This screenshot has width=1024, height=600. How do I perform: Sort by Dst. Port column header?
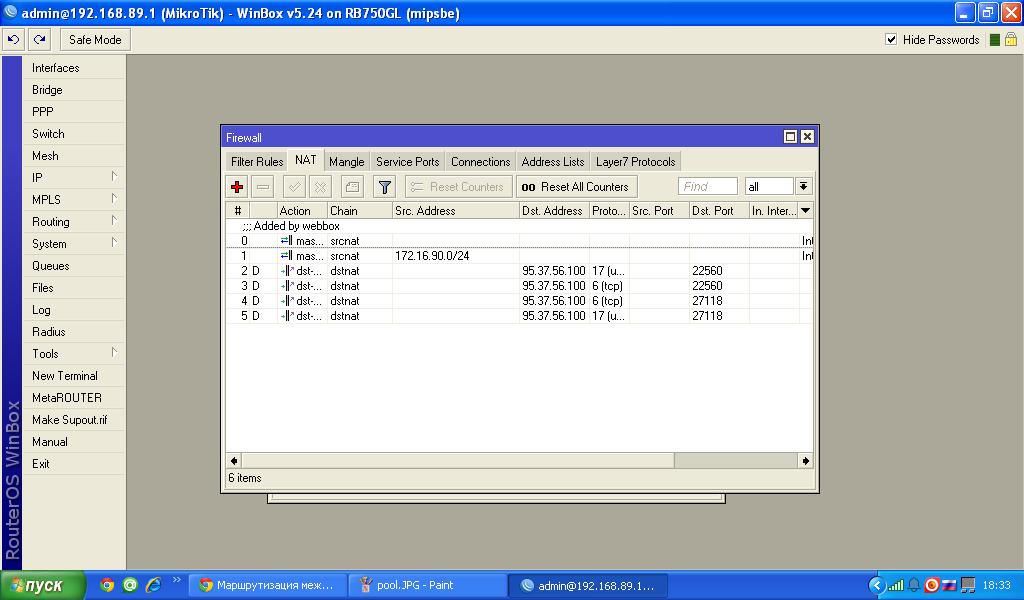click(718, 211)
